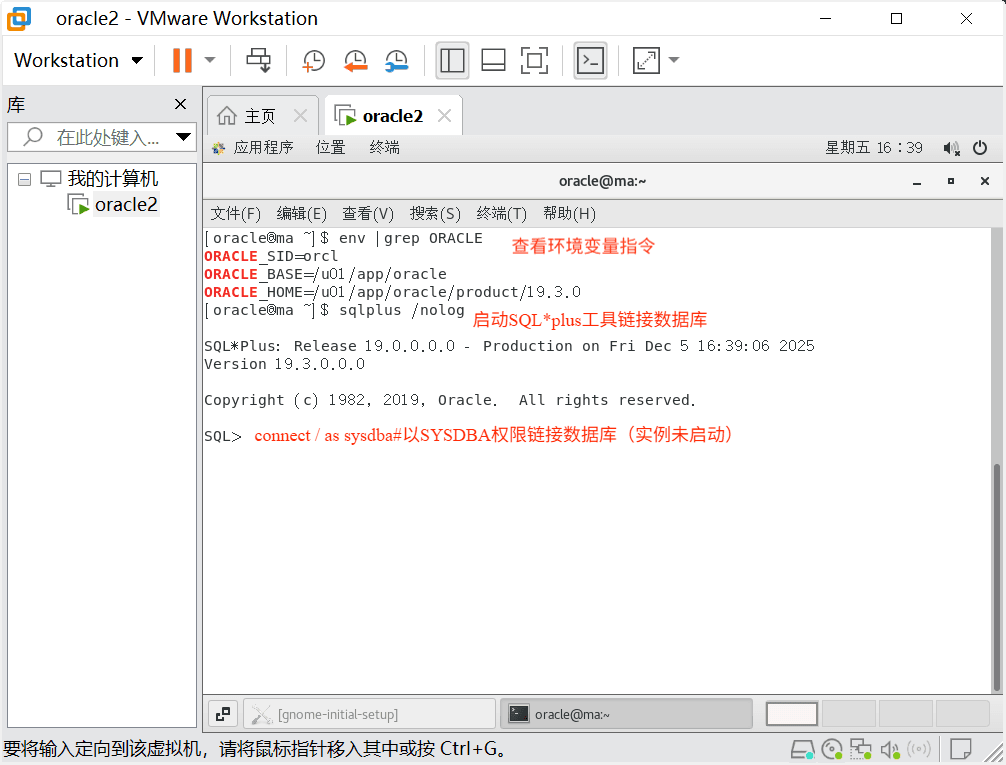The height and width of the screenshot is (765, 1006).
Task: Click the show desktop button in guest taskbar
Action: click(223, 714)
